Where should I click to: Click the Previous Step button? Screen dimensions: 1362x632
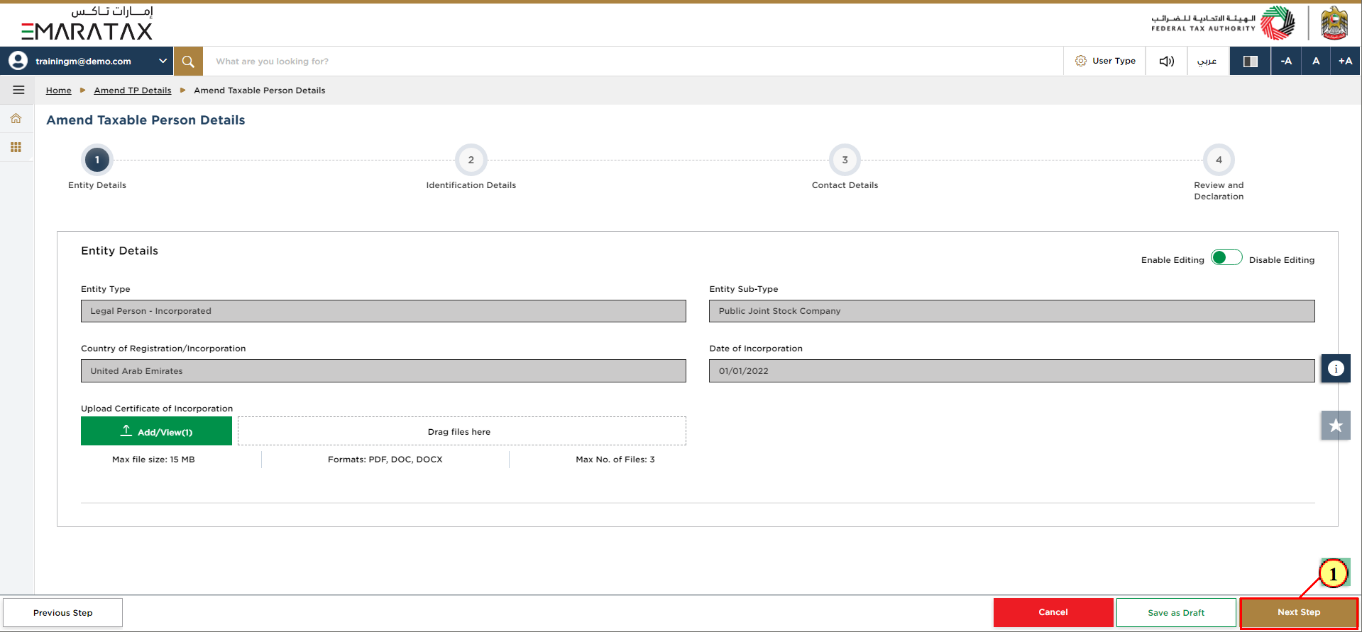click(63, 612)
